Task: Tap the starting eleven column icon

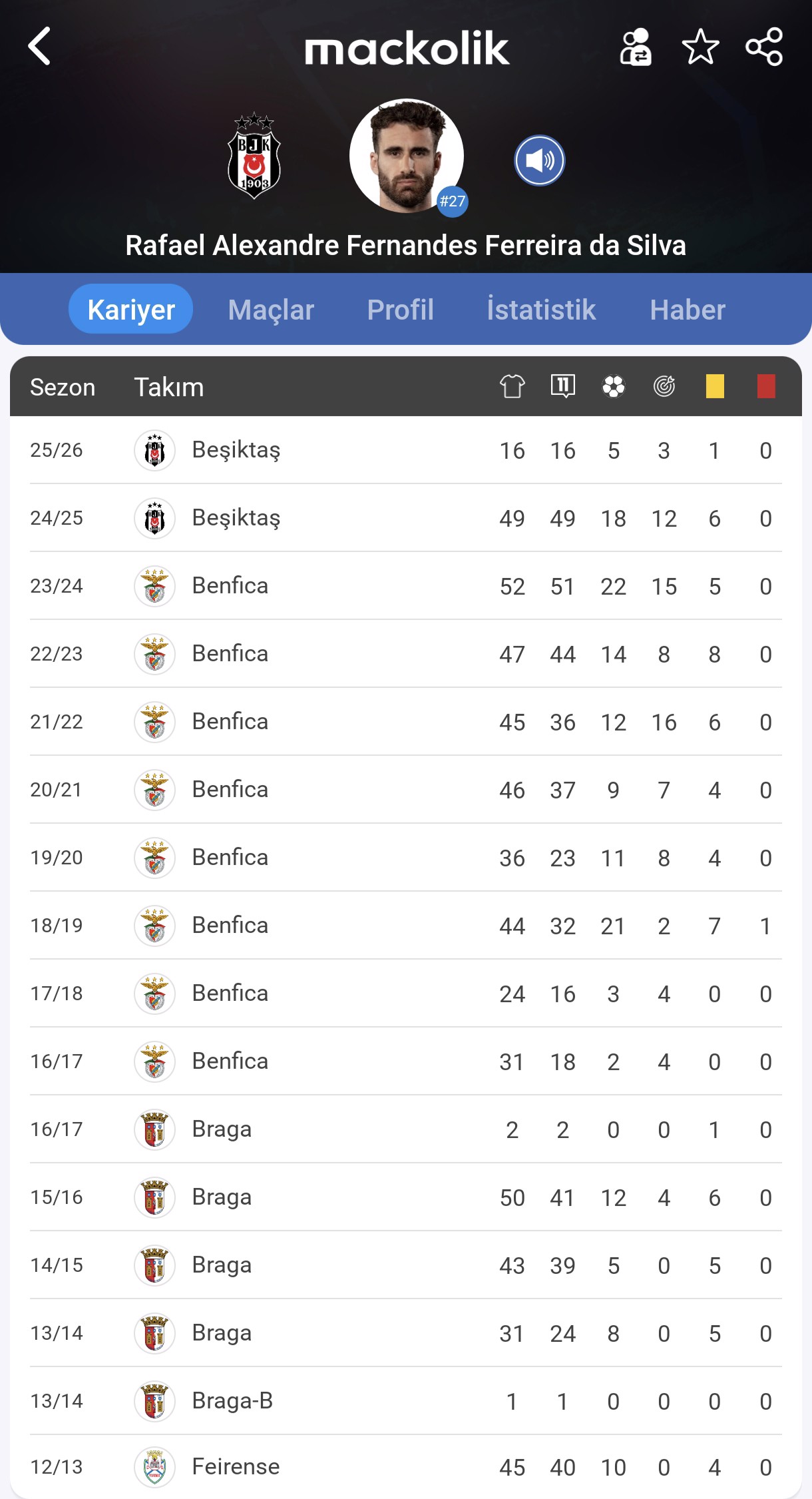Action: 562,386
